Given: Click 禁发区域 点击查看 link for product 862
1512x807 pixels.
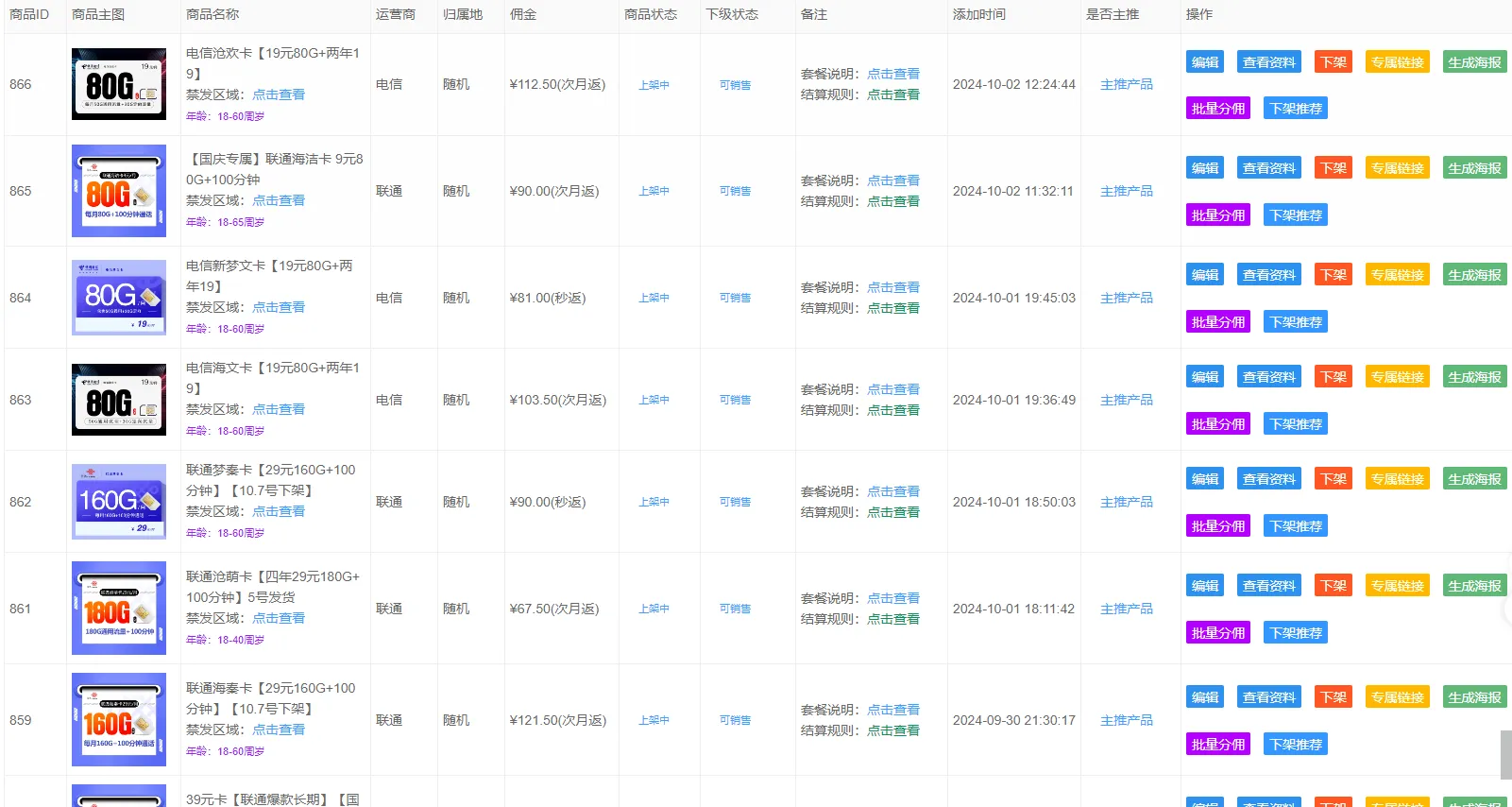Looking at the screenshot, I should tap(279, 511).
